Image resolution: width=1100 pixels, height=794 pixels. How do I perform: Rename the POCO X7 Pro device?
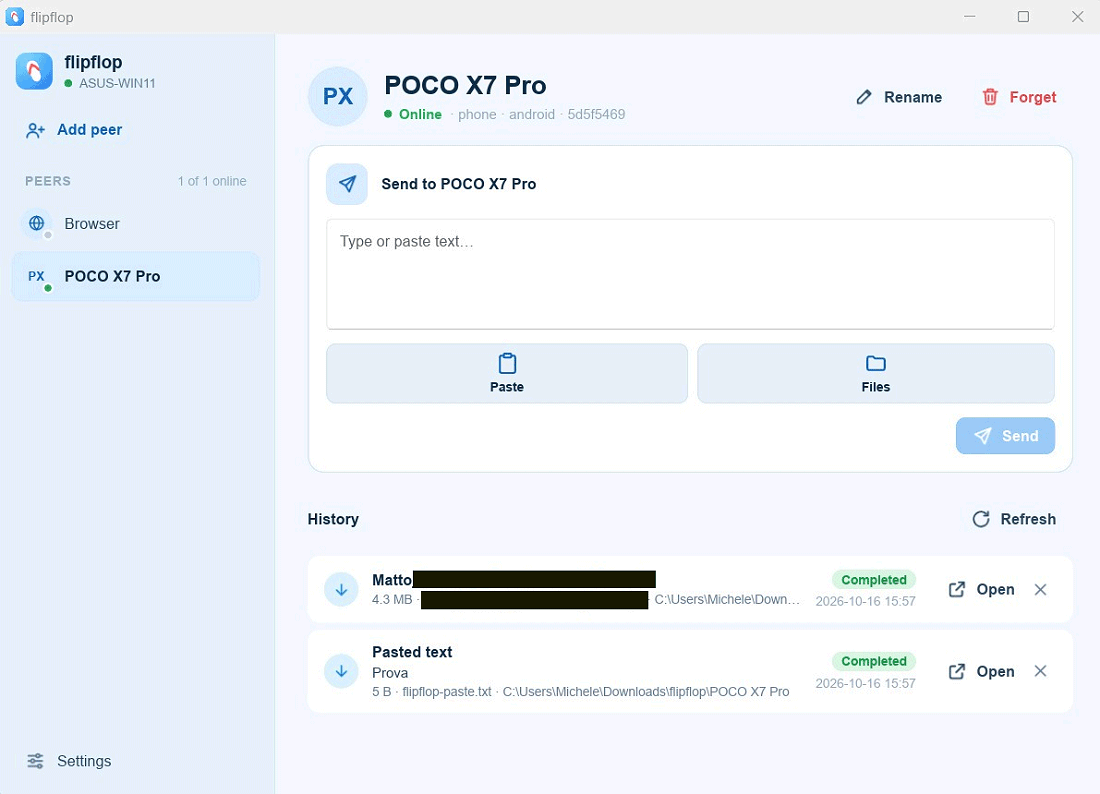pos(899,97)
